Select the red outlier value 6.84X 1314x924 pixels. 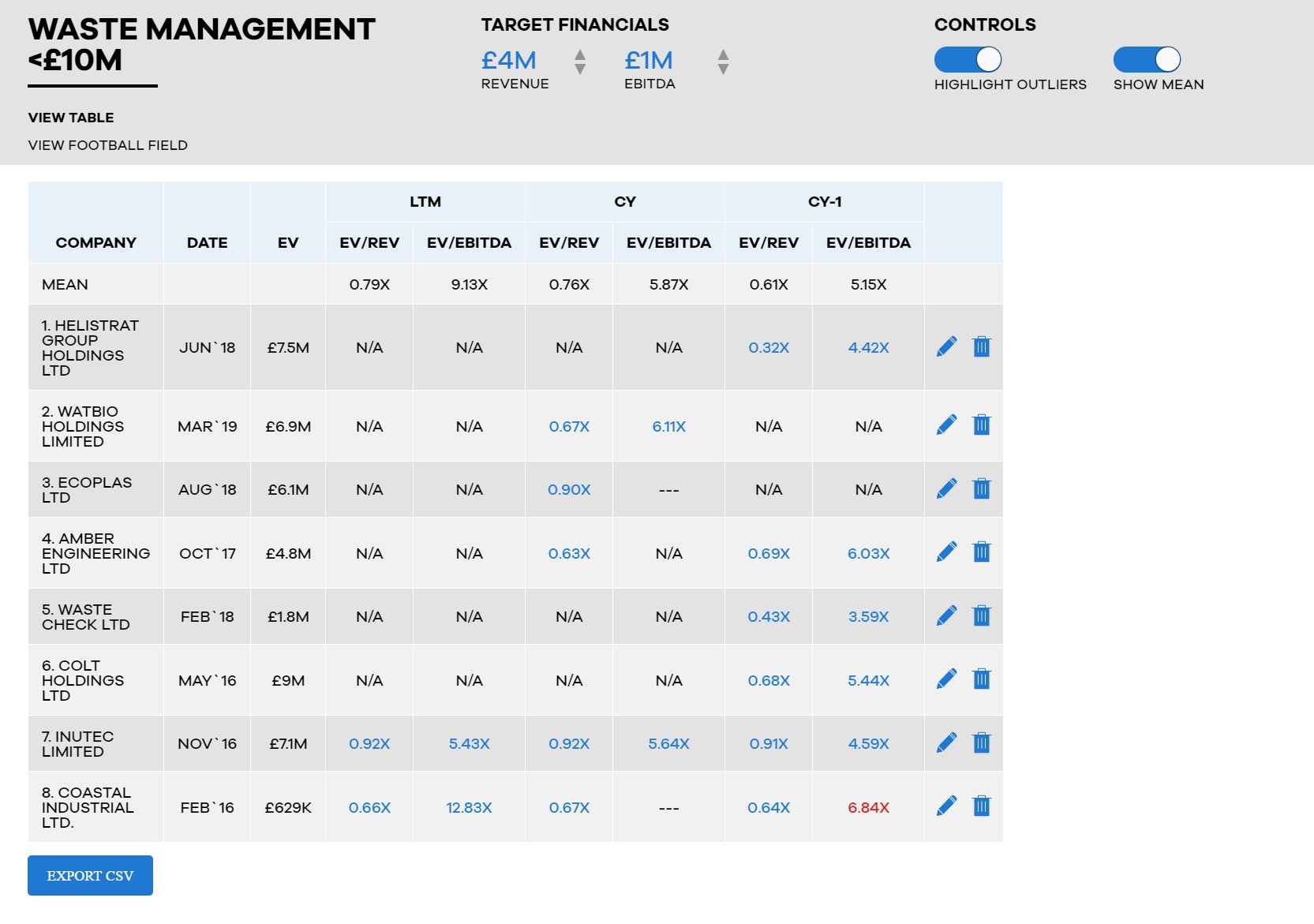[869, 807]
